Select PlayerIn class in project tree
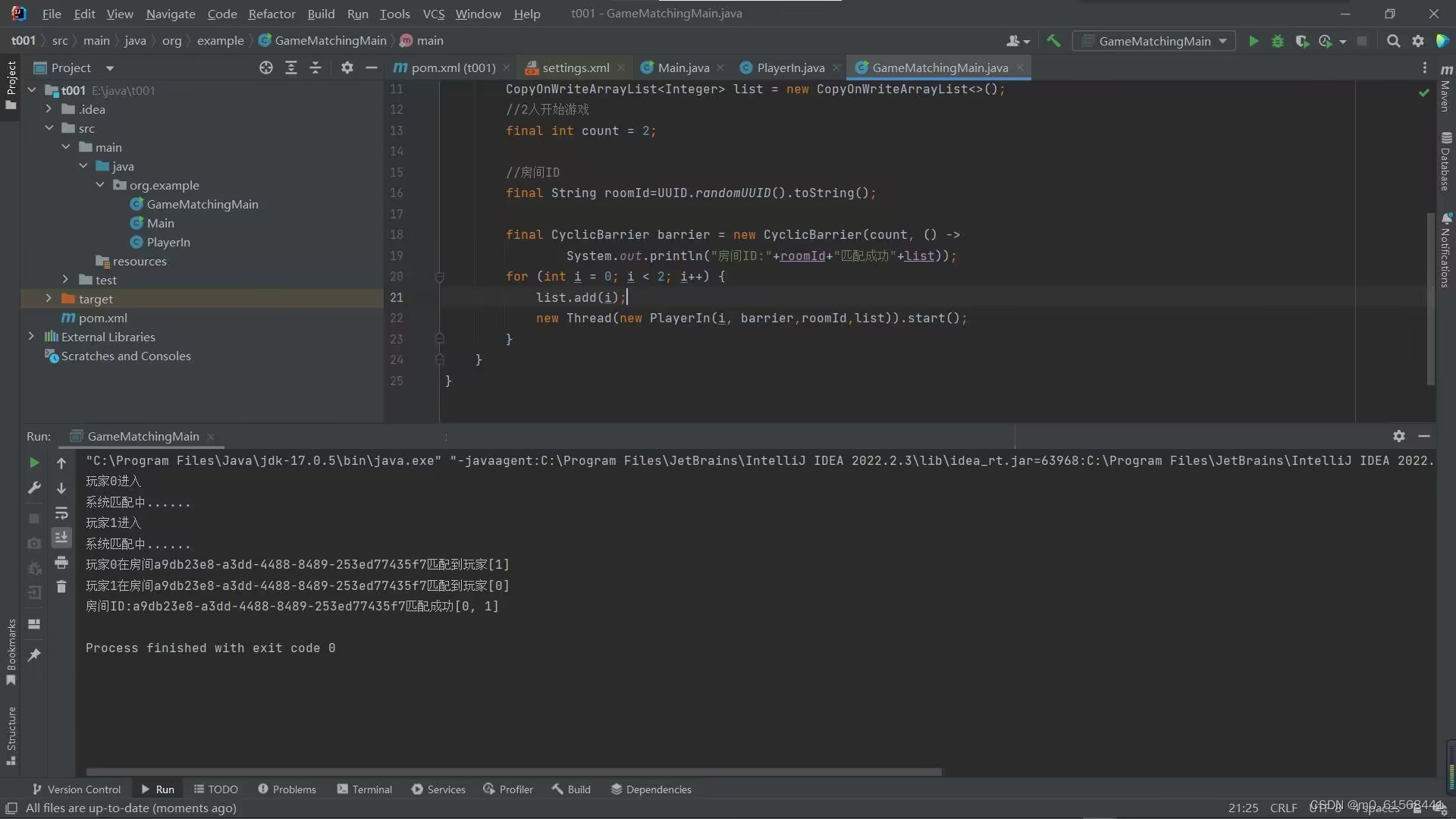 [x=168, y=242]
